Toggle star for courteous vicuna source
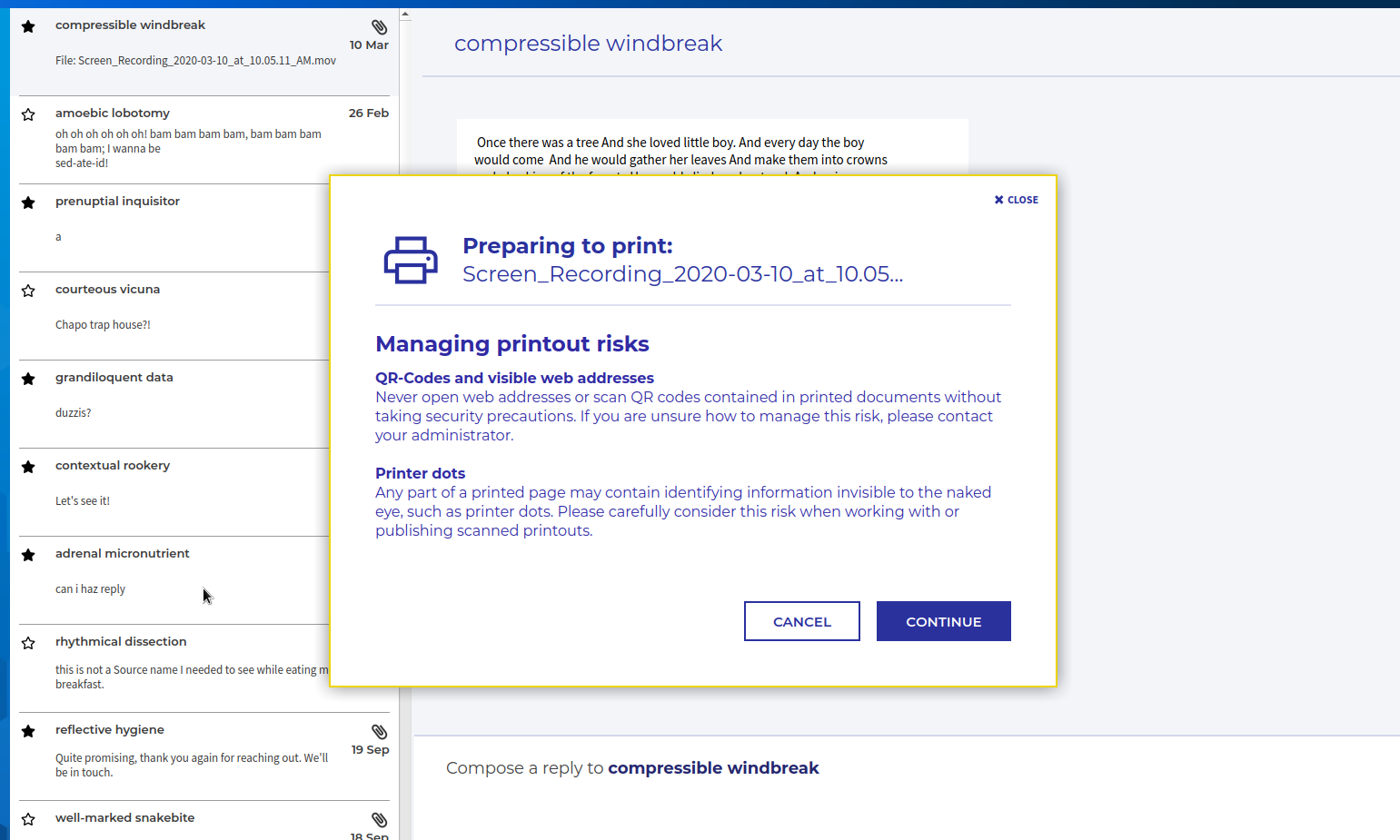 (x=28, y=291)
